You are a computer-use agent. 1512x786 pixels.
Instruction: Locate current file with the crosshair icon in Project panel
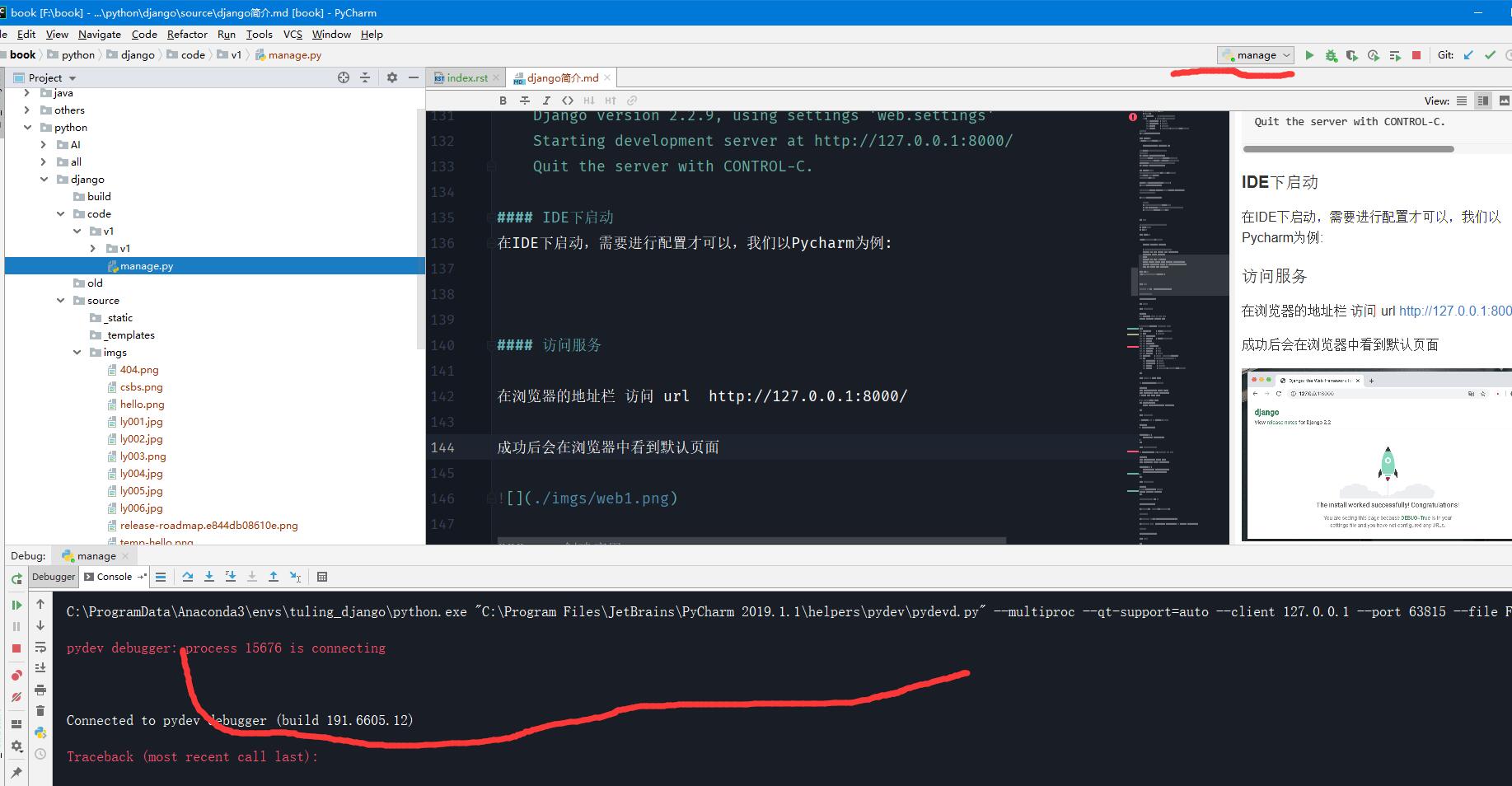point(344,77)
